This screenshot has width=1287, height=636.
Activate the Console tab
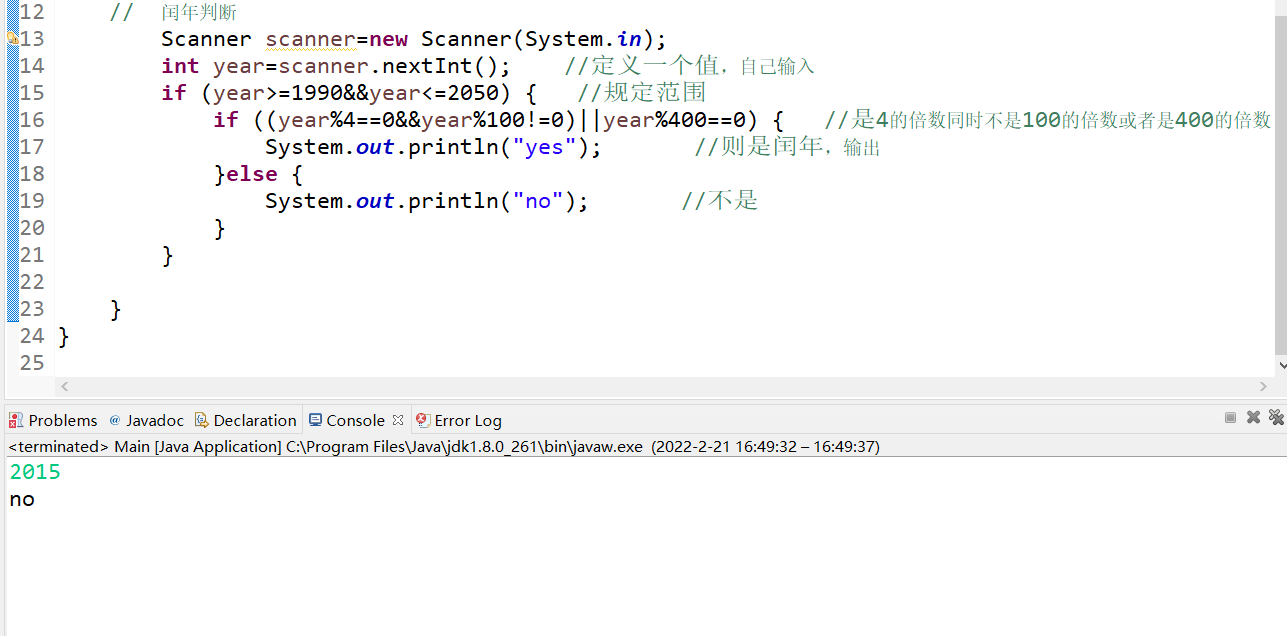[355, 420]
